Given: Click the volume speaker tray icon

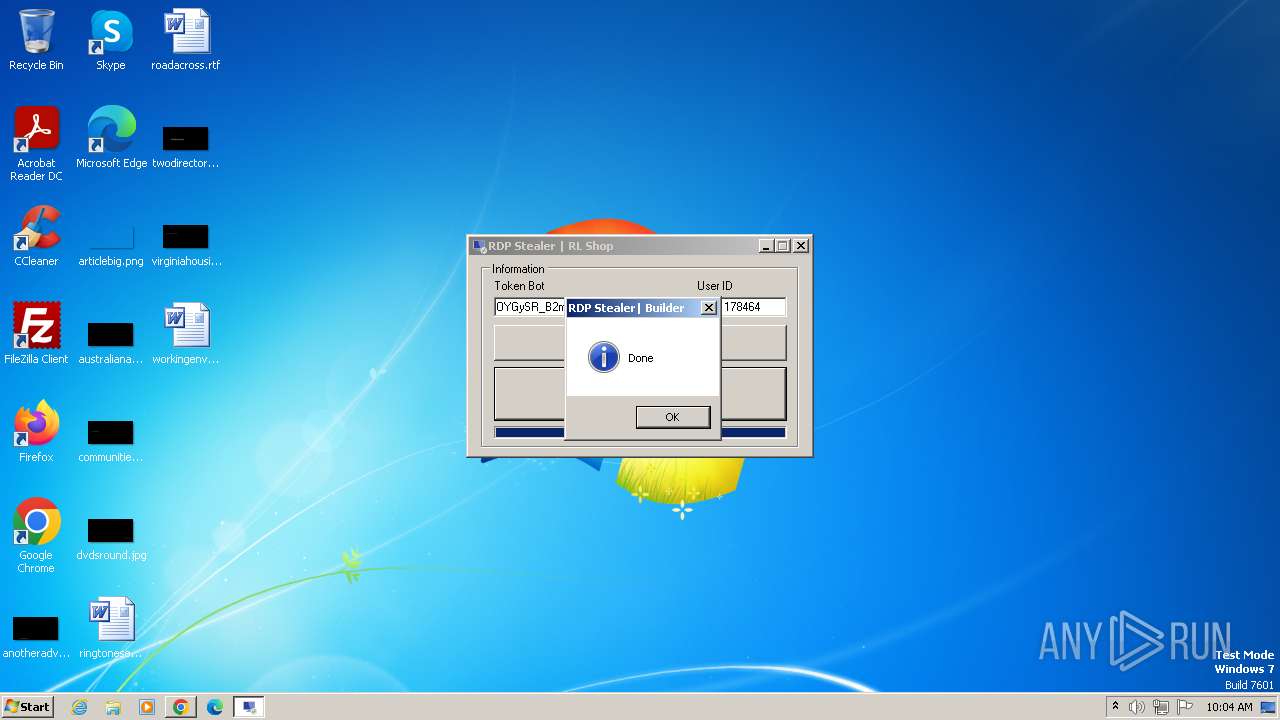Looking at the screenshot, I should coord(1137,707).
